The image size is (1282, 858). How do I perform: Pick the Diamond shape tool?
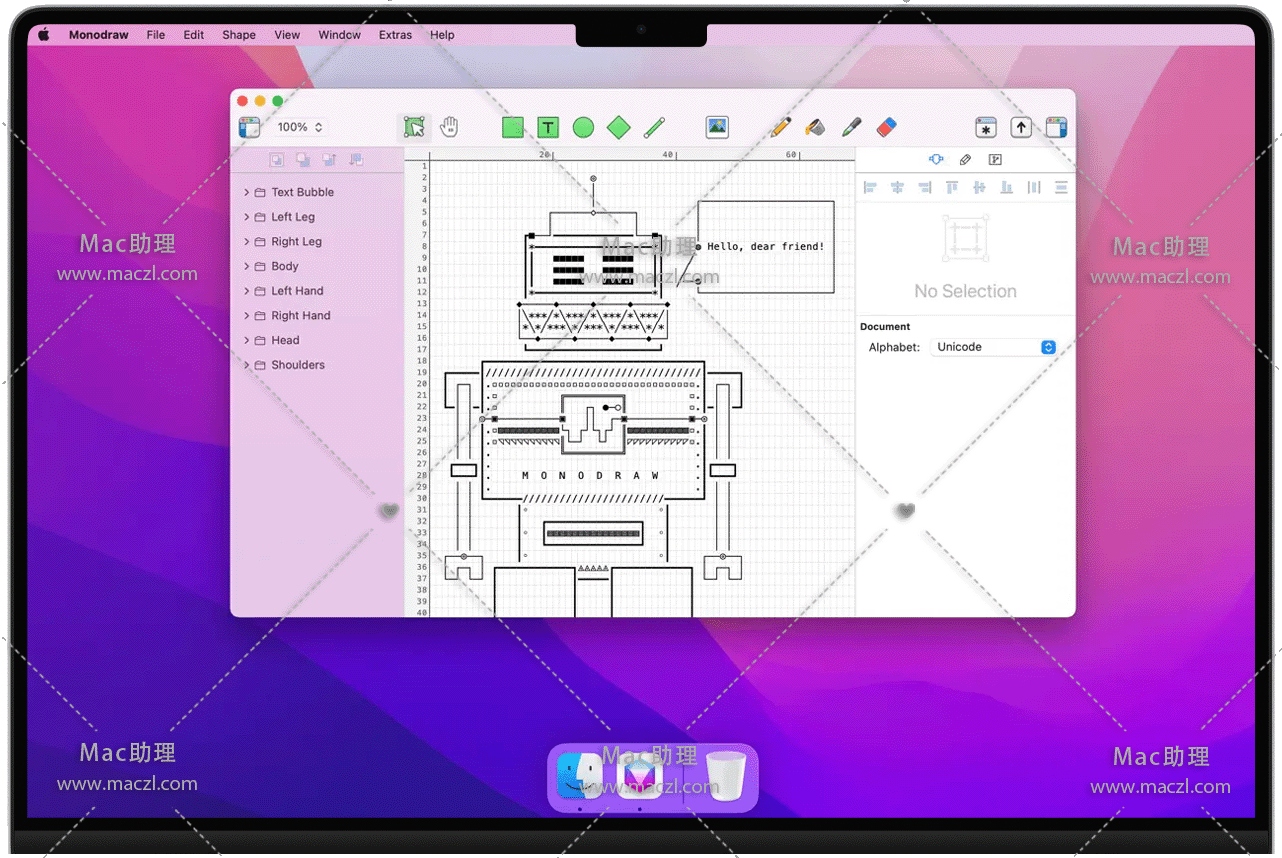coord(619,127)
